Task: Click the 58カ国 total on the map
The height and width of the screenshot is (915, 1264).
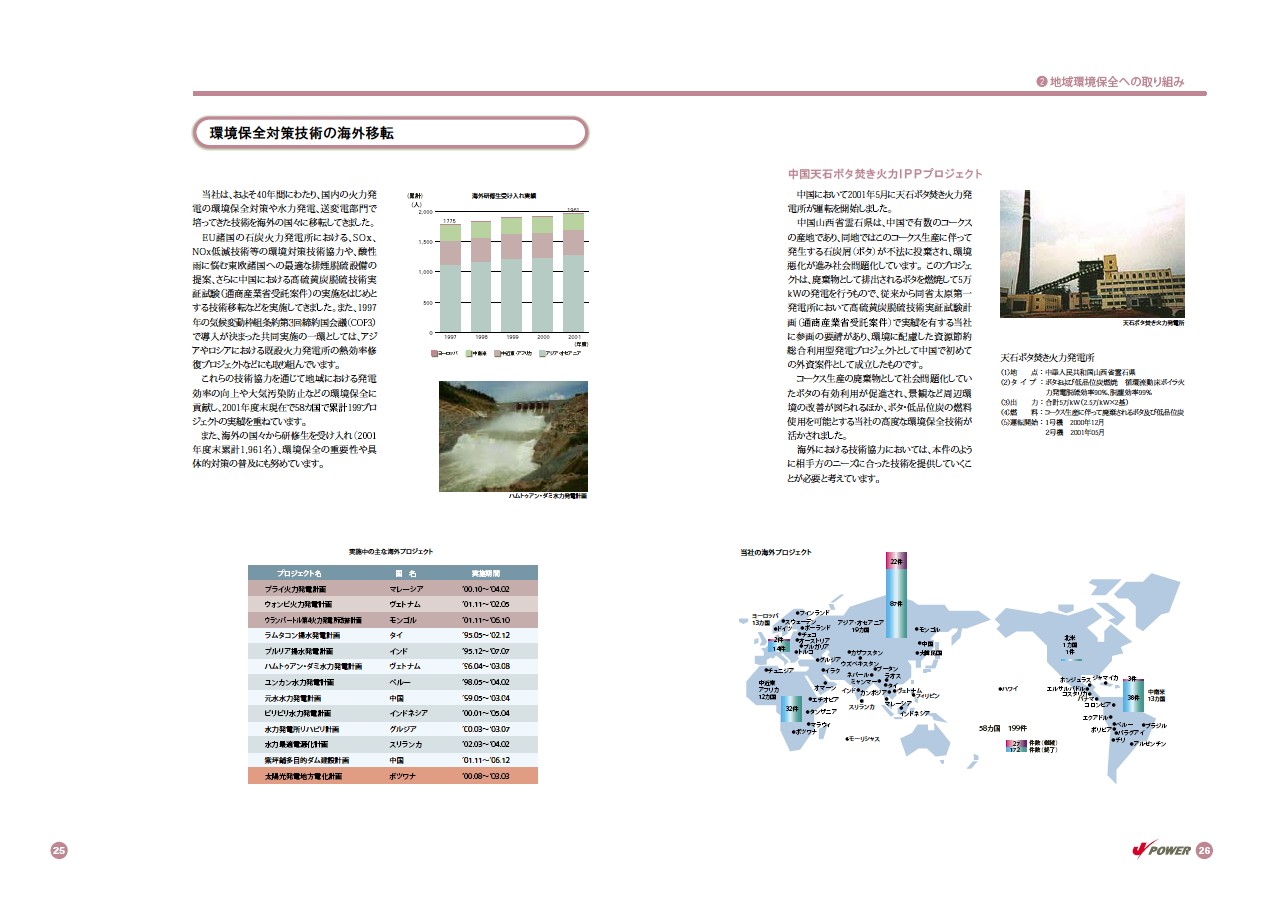Action: pyautogui.click(x=990, y=727)
